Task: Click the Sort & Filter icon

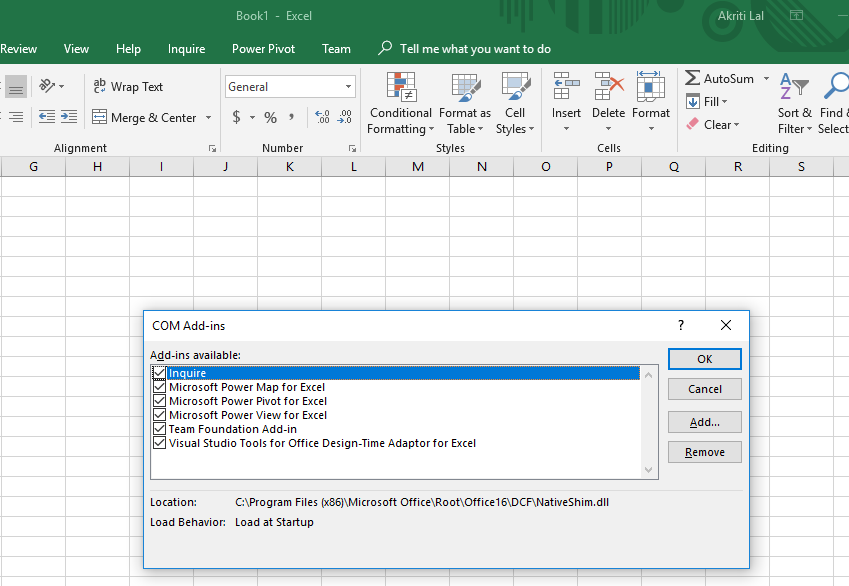Action: tap(794, 88)
